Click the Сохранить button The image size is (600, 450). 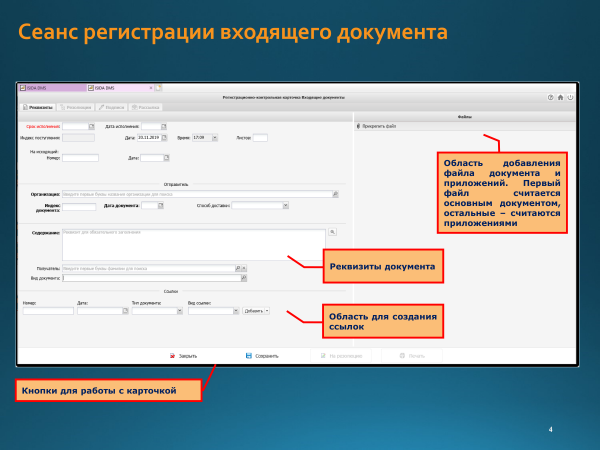point(262,355)
